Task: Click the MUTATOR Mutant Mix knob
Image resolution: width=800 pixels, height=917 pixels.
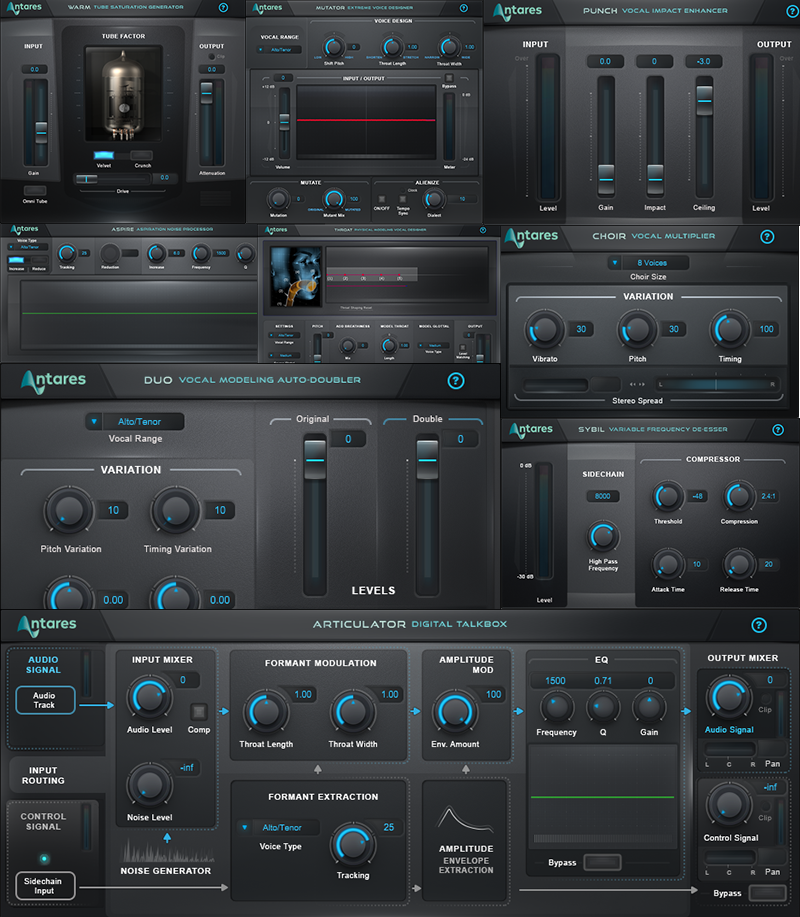Action: point(333,199)
